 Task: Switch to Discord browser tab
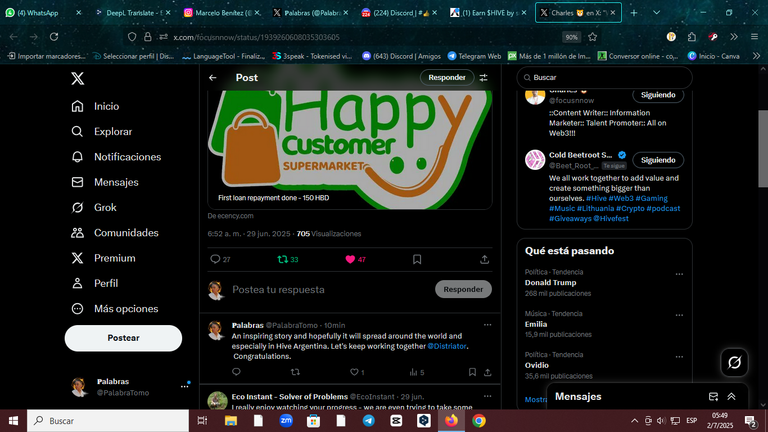point(399,13)
